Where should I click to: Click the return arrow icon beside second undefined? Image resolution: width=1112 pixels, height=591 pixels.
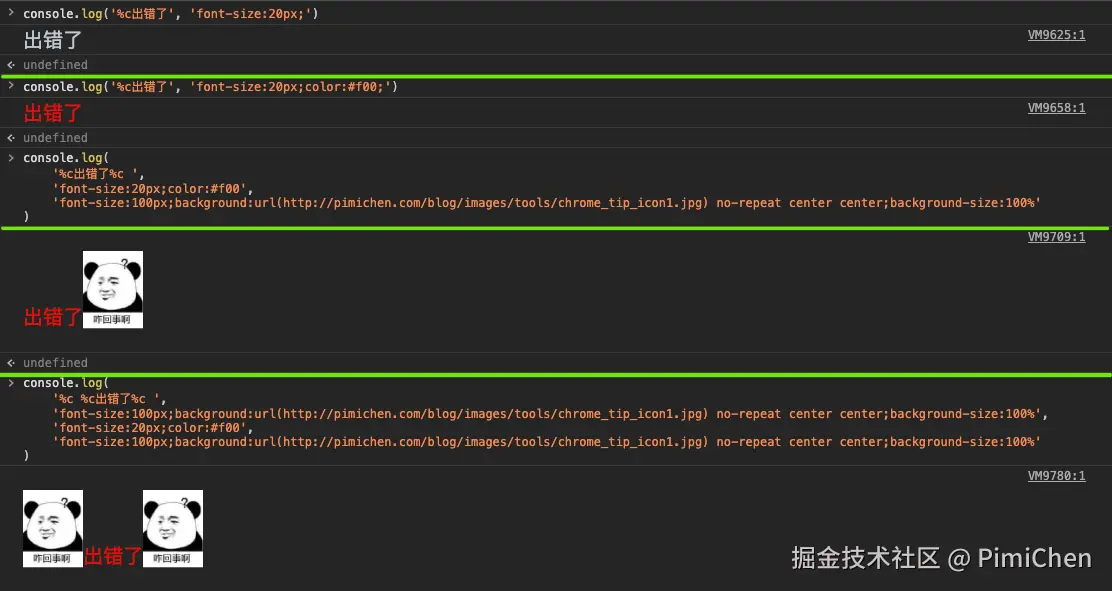(x=10, y=137)
